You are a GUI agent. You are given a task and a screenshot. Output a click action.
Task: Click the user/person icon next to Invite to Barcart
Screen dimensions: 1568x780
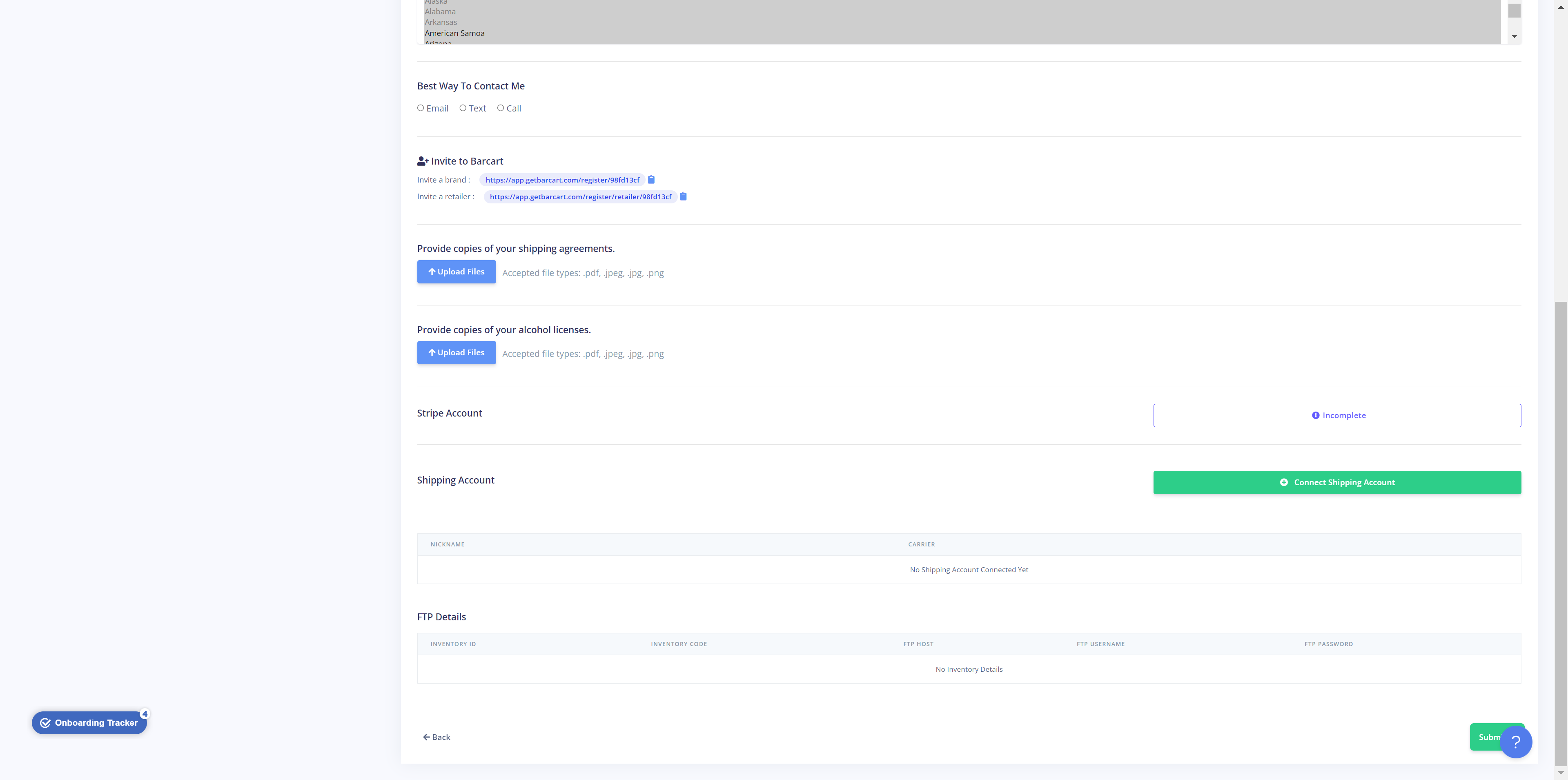422,161
